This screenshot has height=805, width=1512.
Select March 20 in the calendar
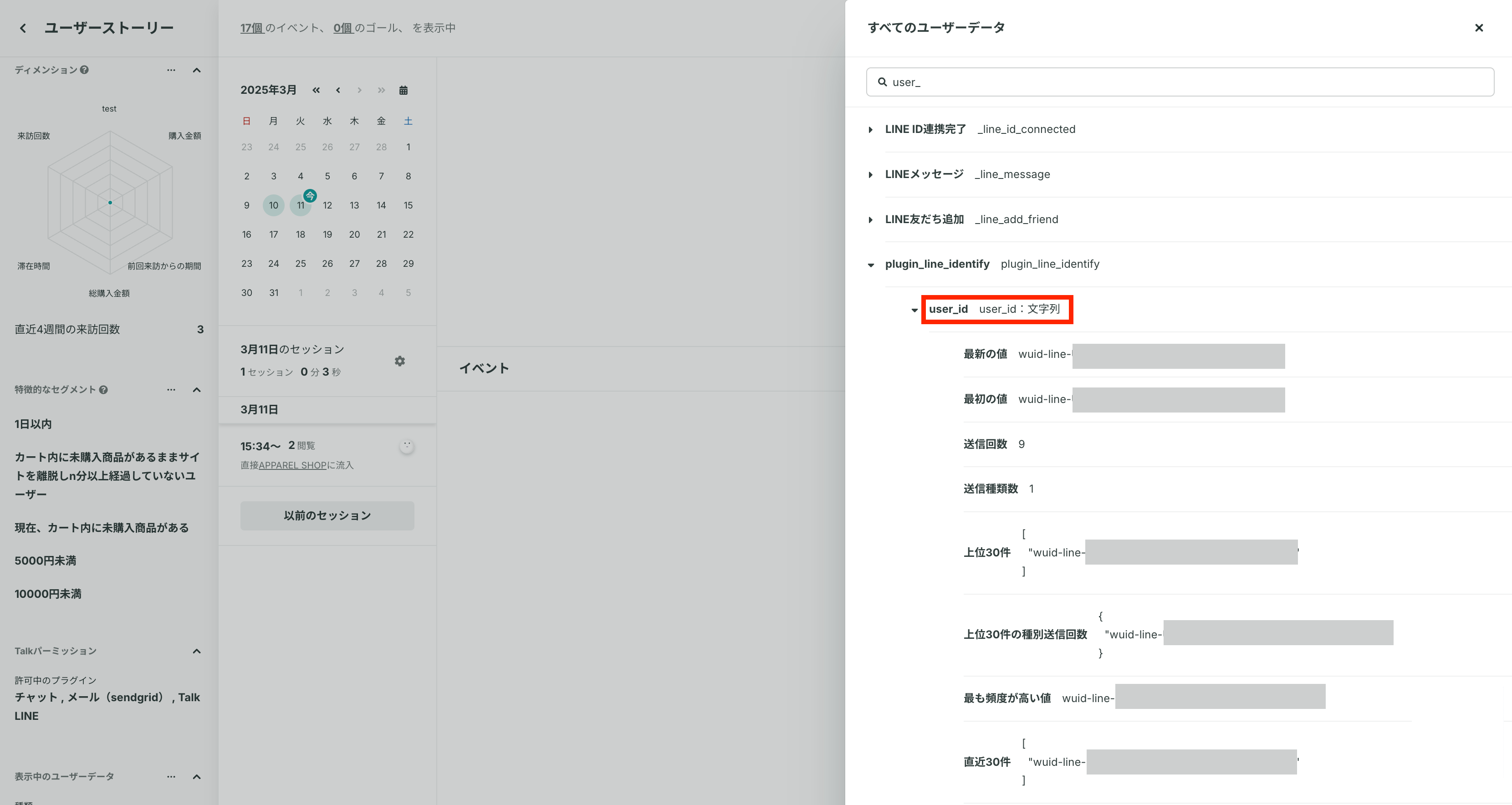354,234
